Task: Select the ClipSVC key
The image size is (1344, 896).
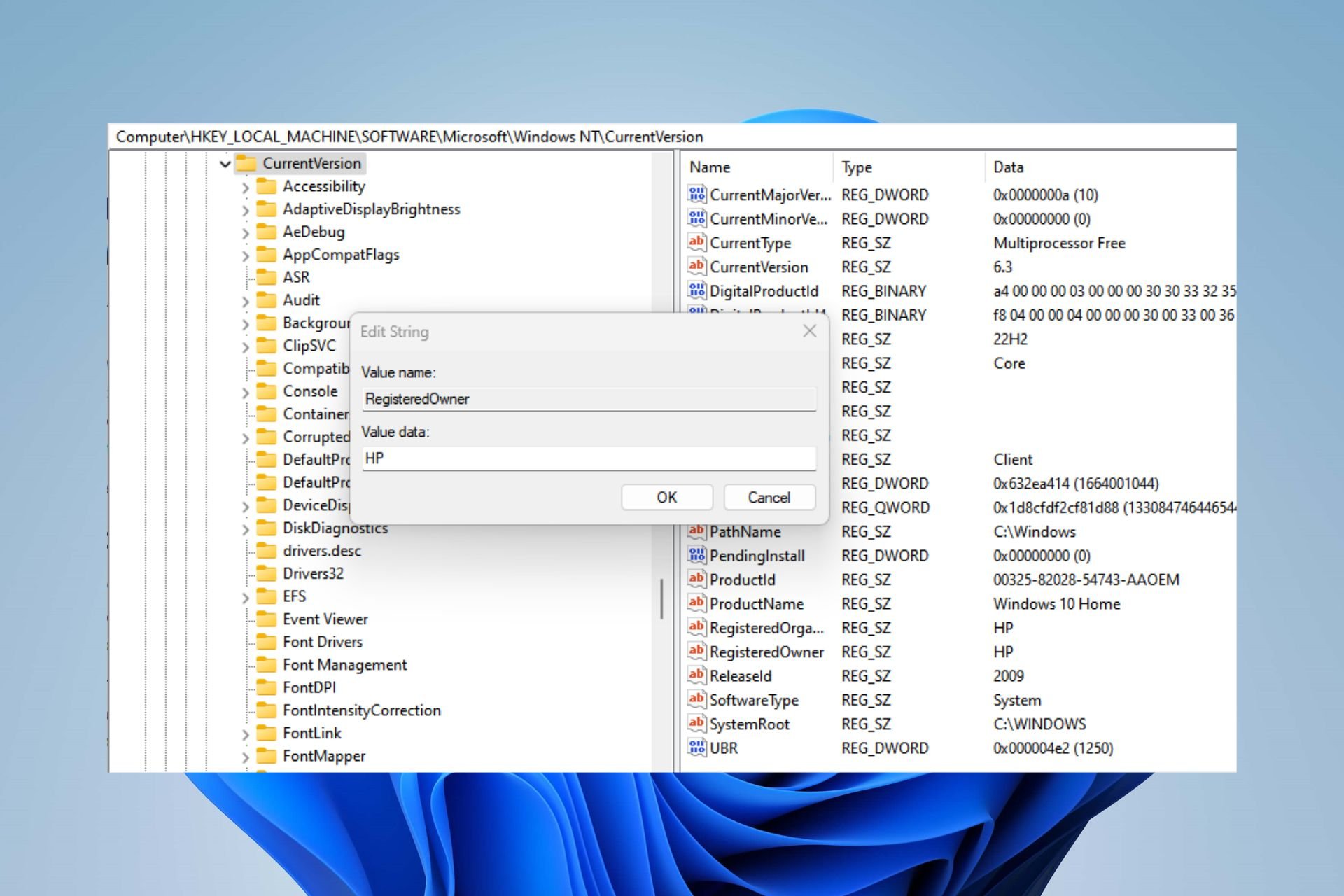Action: (309, 346)
